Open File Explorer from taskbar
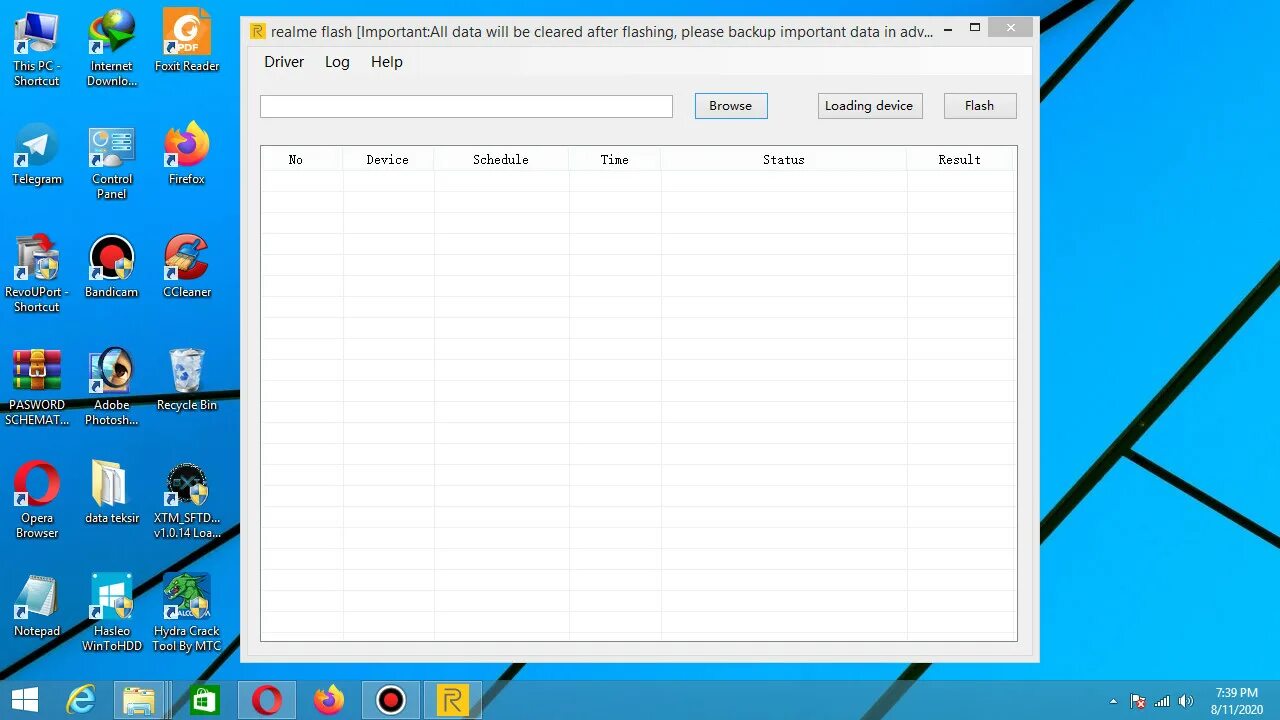The width and height of the screenshot is (1280, 720). click(x=139, y=700)
